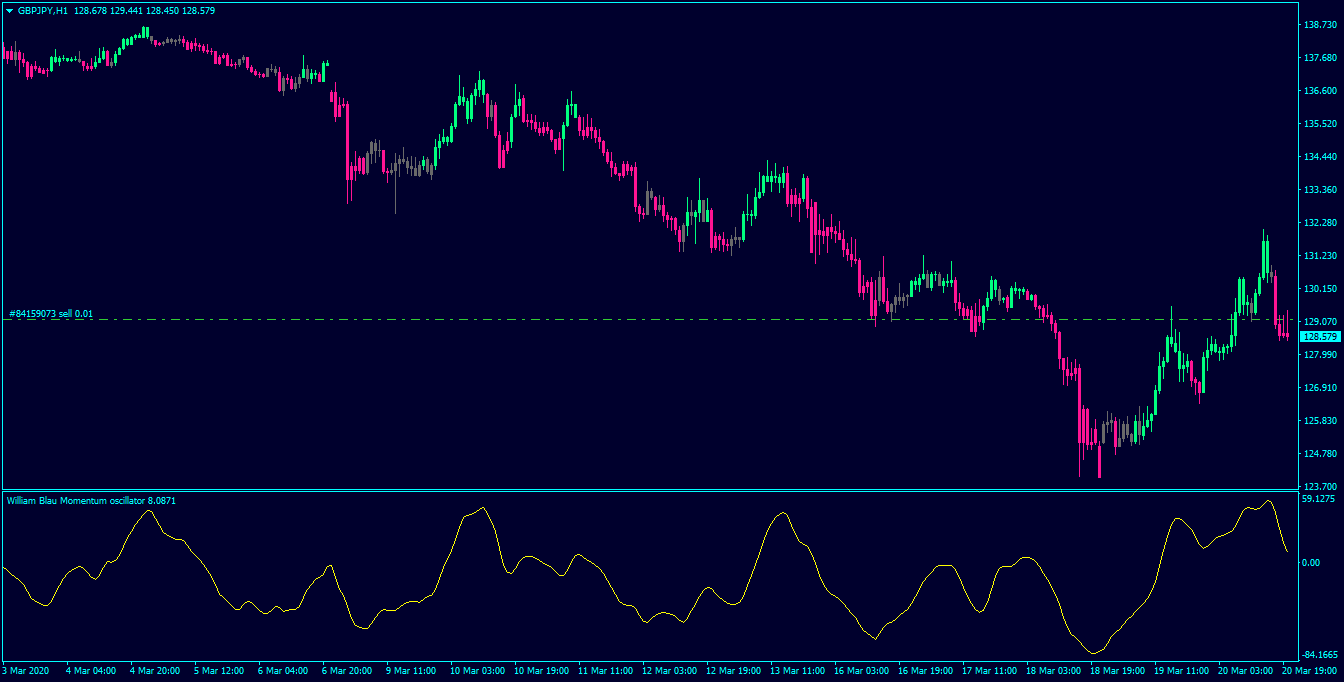Click the divider between chart and oscillator panel
1344x682 pixels.
[648, 490]
